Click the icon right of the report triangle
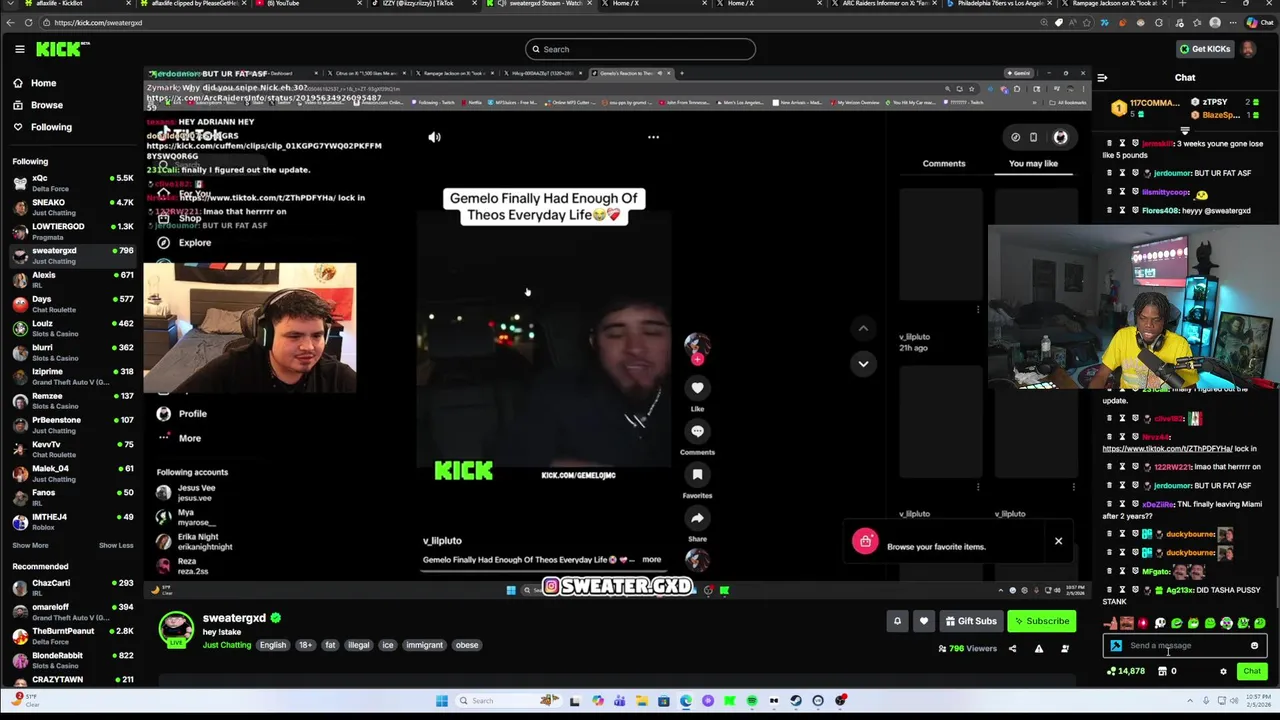Viewport: 1280px width, 720px height. (x=1065, y=649)
